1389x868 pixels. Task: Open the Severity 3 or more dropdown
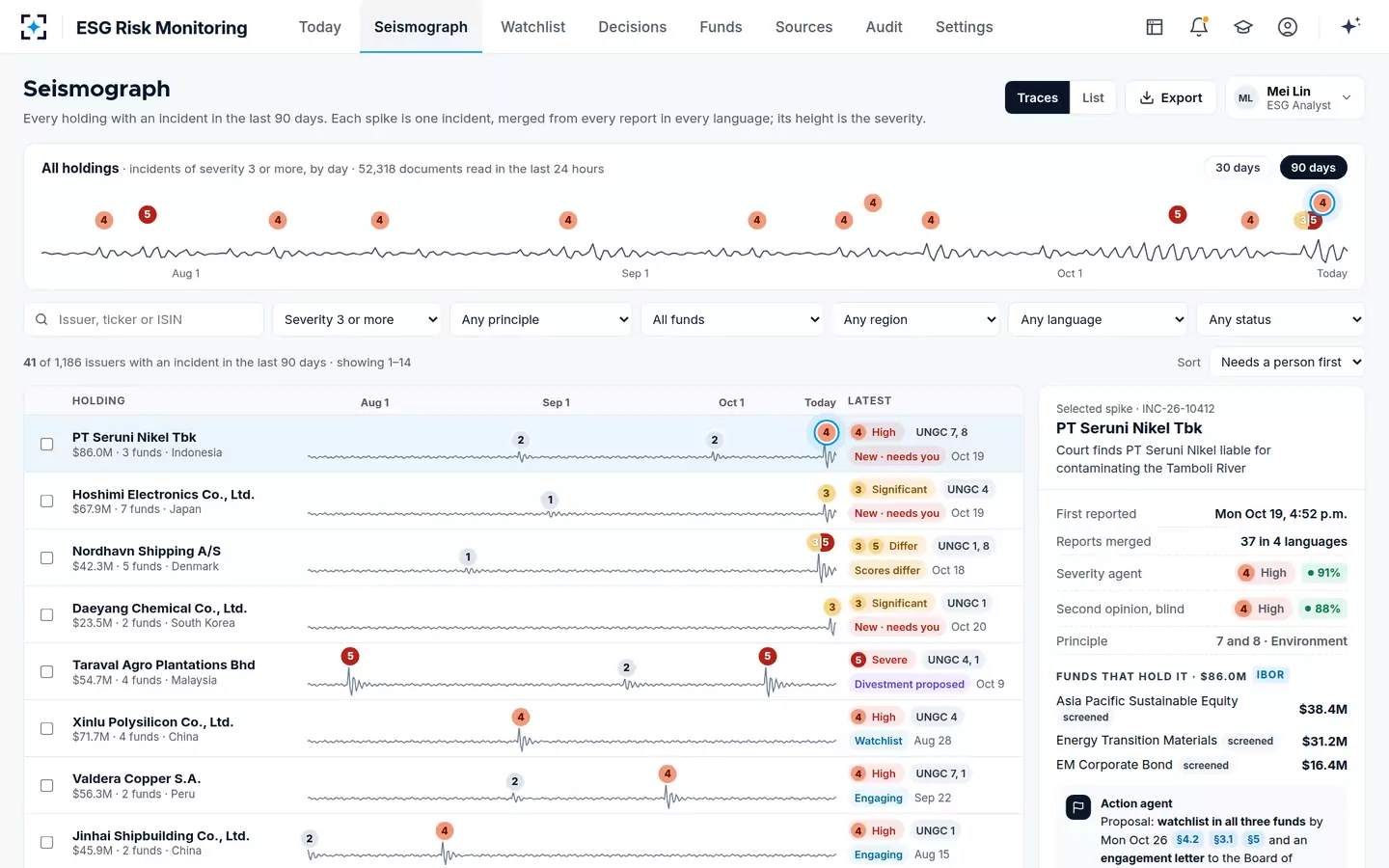358,319
